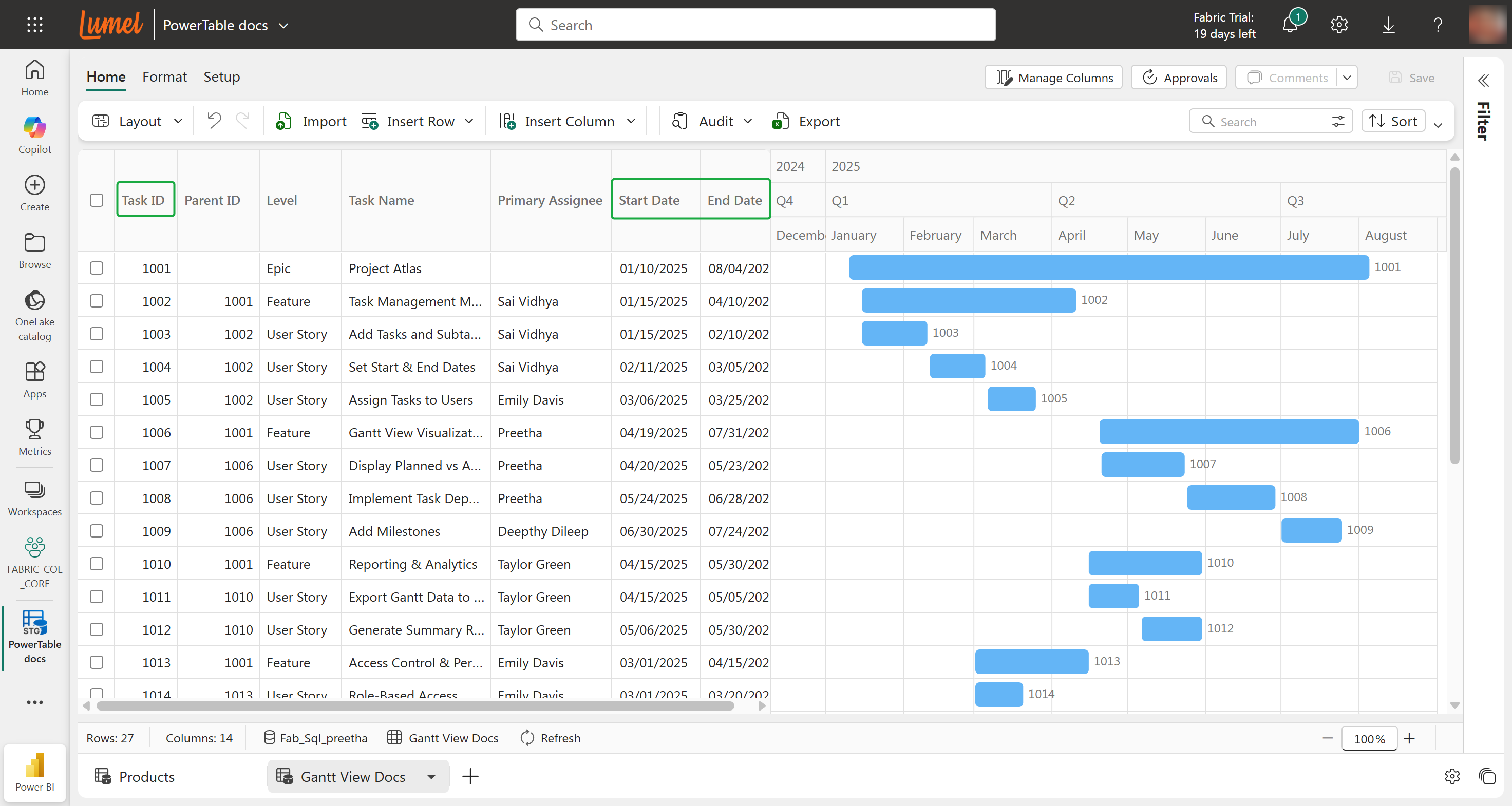The width and height of the screenshot is (1512, 806).
Task: Click the Approvals button
Action: [x=1179, y=78]
